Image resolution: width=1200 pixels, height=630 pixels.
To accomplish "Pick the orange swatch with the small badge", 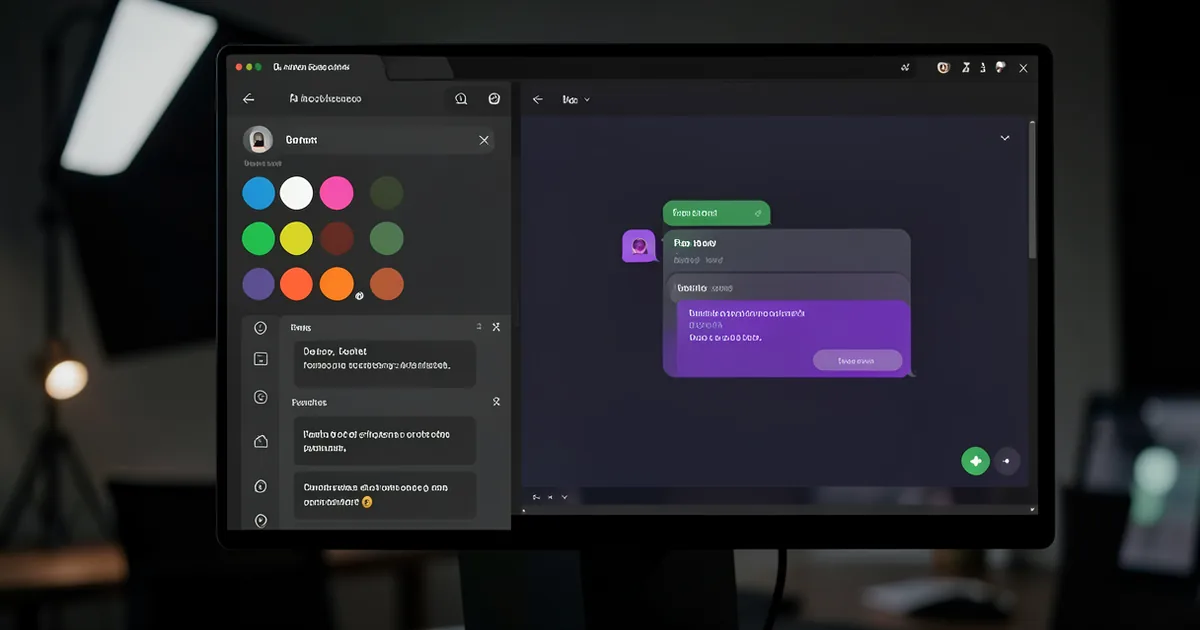I will point(337,285).
